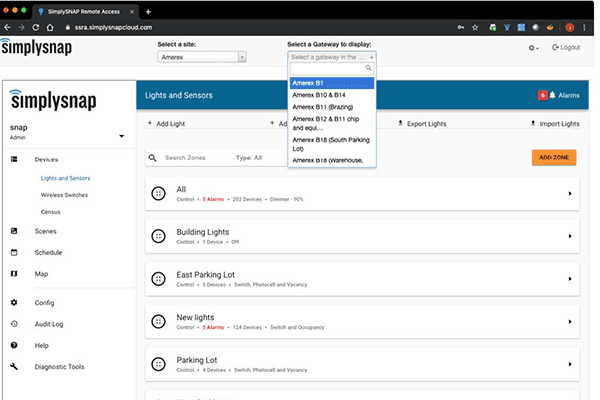Click the browser back arrow
The image size is (600, 400).
(7, 28)
